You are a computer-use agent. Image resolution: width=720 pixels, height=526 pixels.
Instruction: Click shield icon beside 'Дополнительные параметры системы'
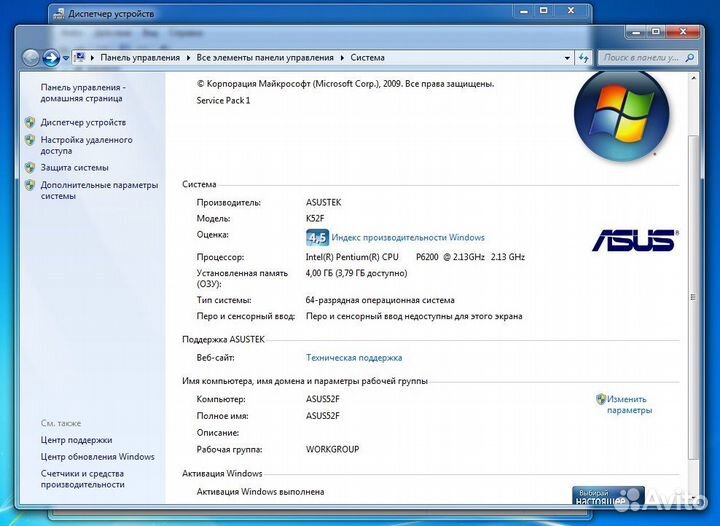(x=30, y=185)
